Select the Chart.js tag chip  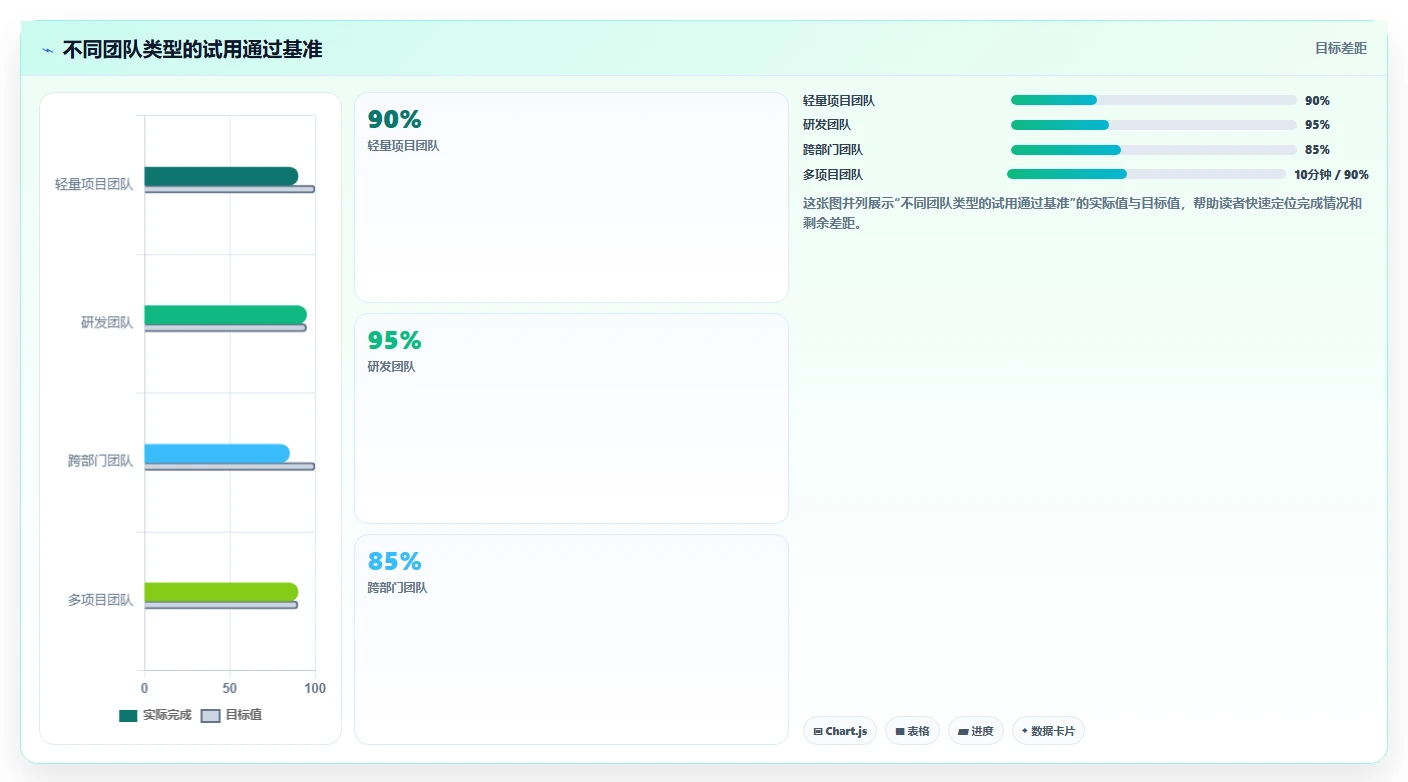[x=840, y=731]
